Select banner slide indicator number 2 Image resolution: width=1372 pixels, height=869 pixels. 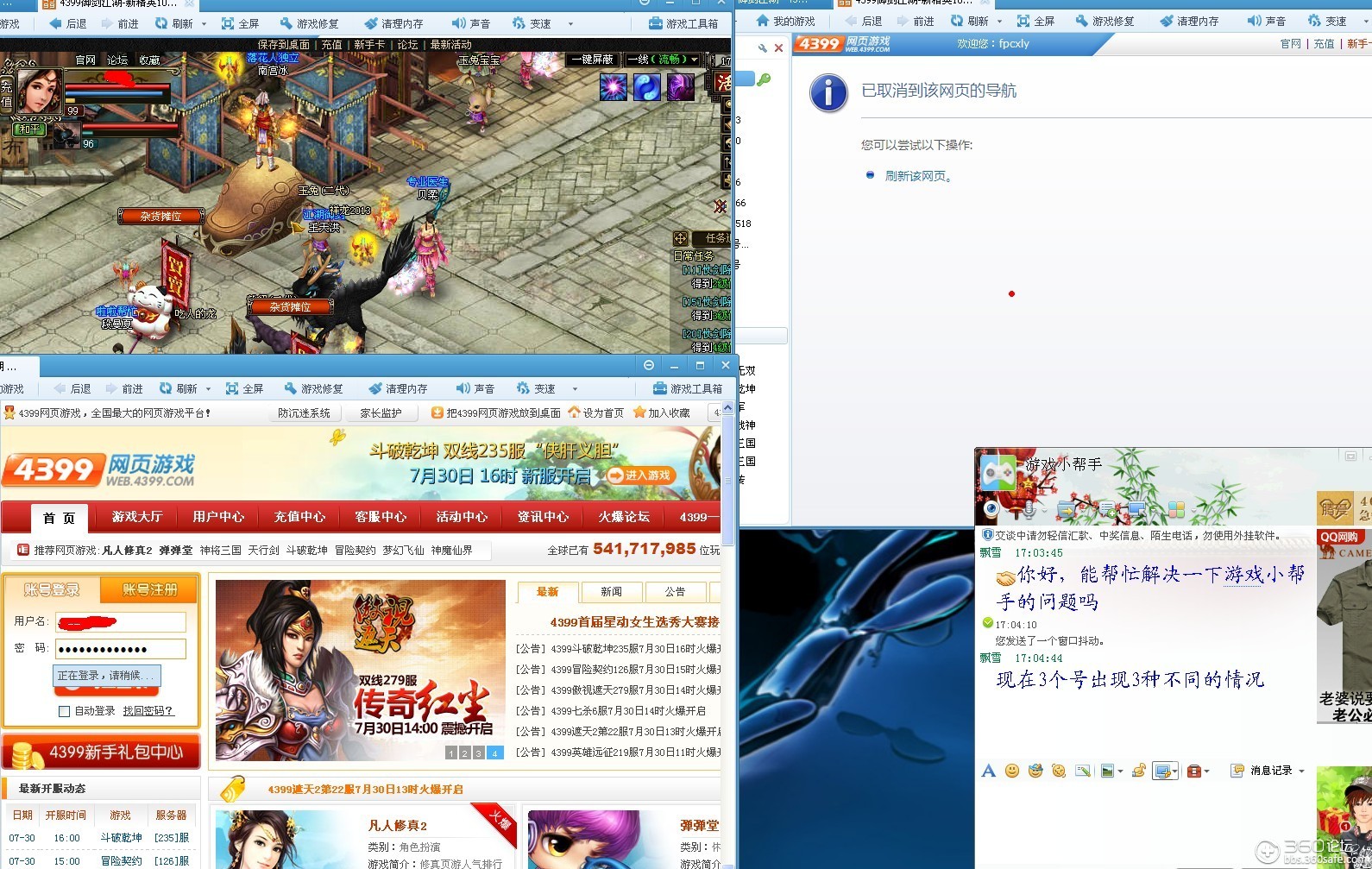tap(464, 753)
